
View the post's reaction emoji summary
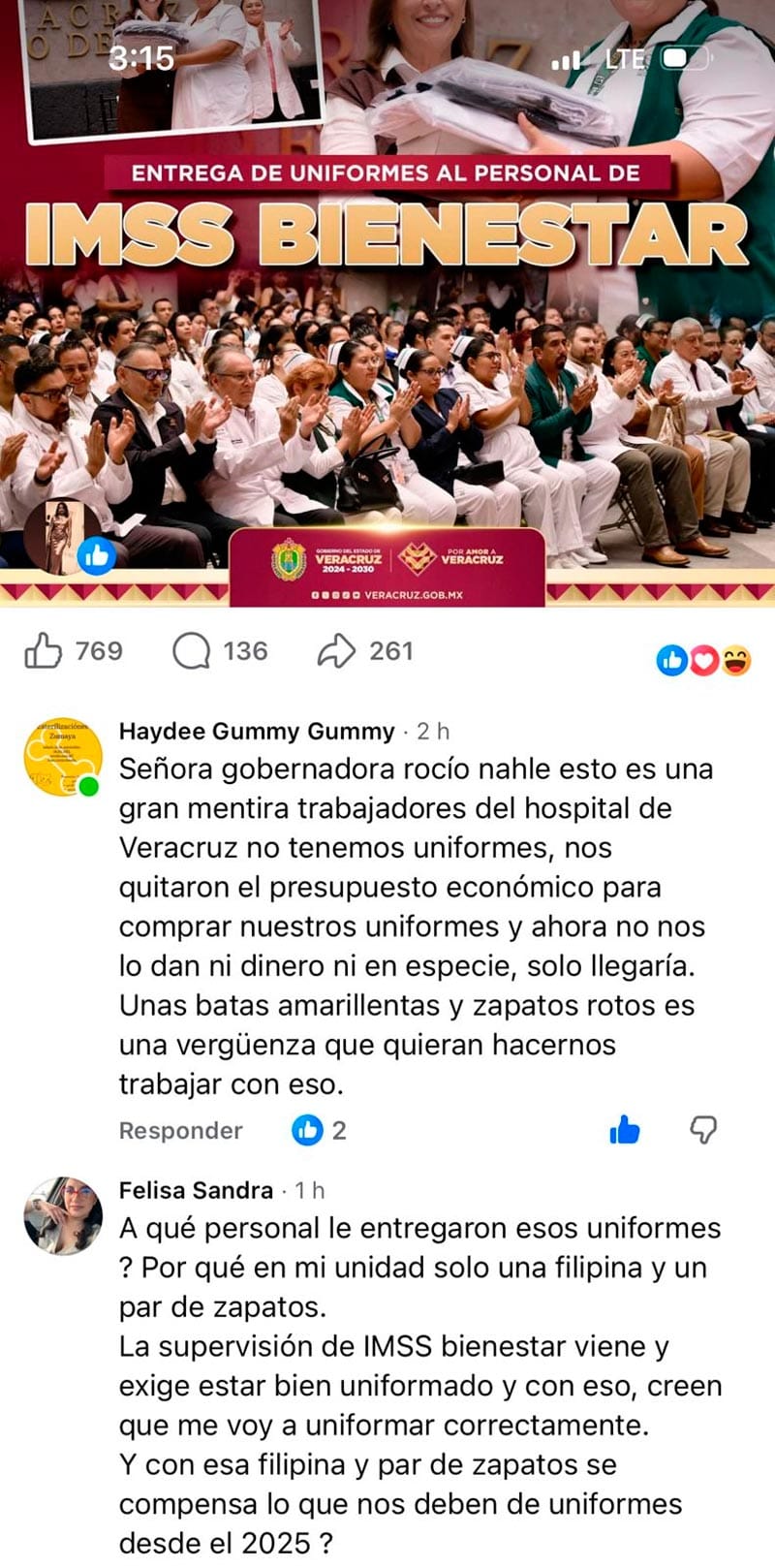click(x=704, y=661)
